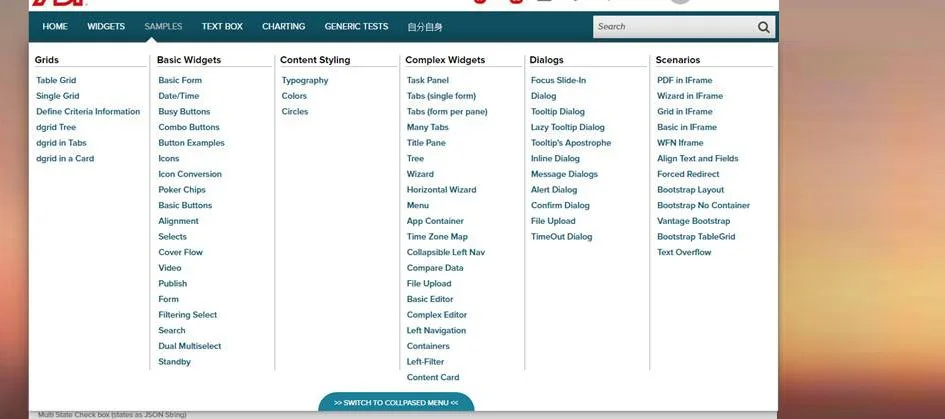This screenshot has height=419, width=945.
Task: Open the Standby sample link
Action: (x=175, y=362)
